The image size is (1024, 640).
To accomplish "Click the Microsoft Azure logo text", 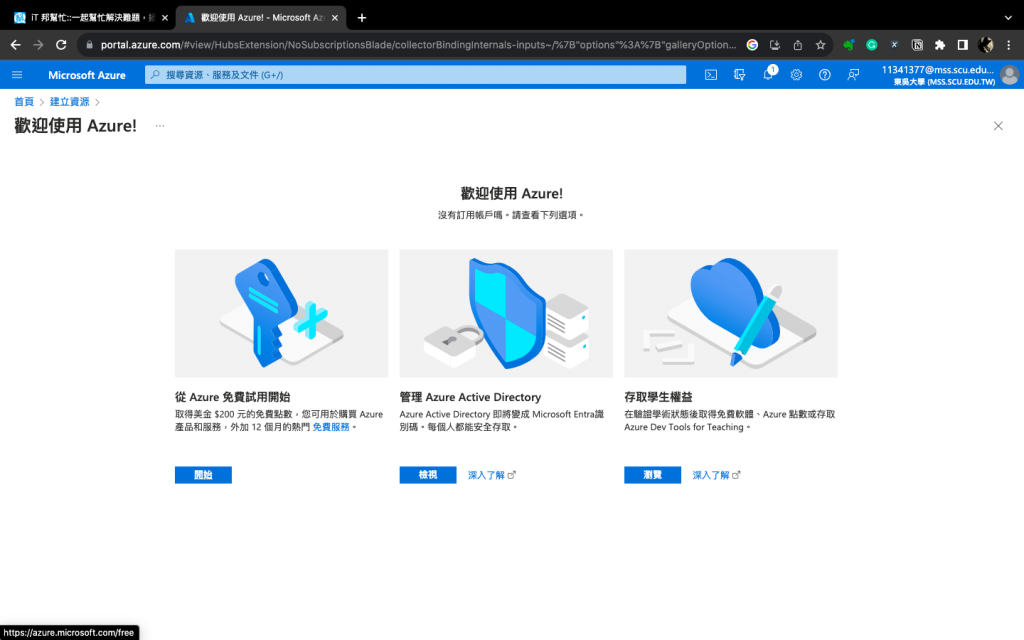I will click(x=87, y=75).
